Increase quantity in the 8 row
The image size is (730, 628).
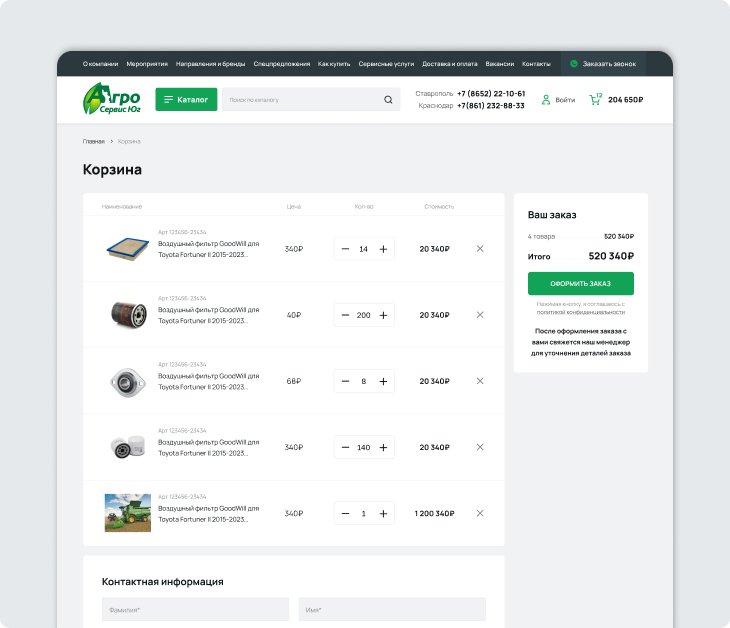pos(383,381)
